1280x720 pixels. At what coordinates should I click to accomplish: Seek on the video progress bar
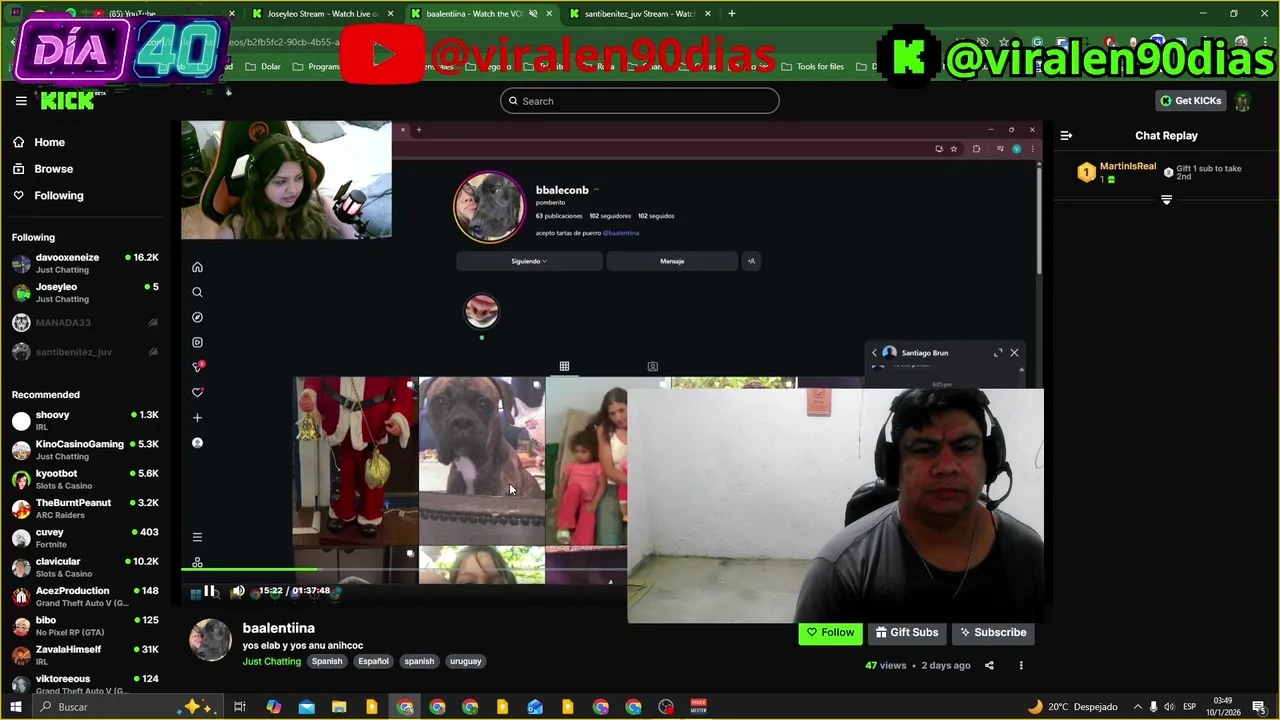pyautogui.click(x=404, y=570)
